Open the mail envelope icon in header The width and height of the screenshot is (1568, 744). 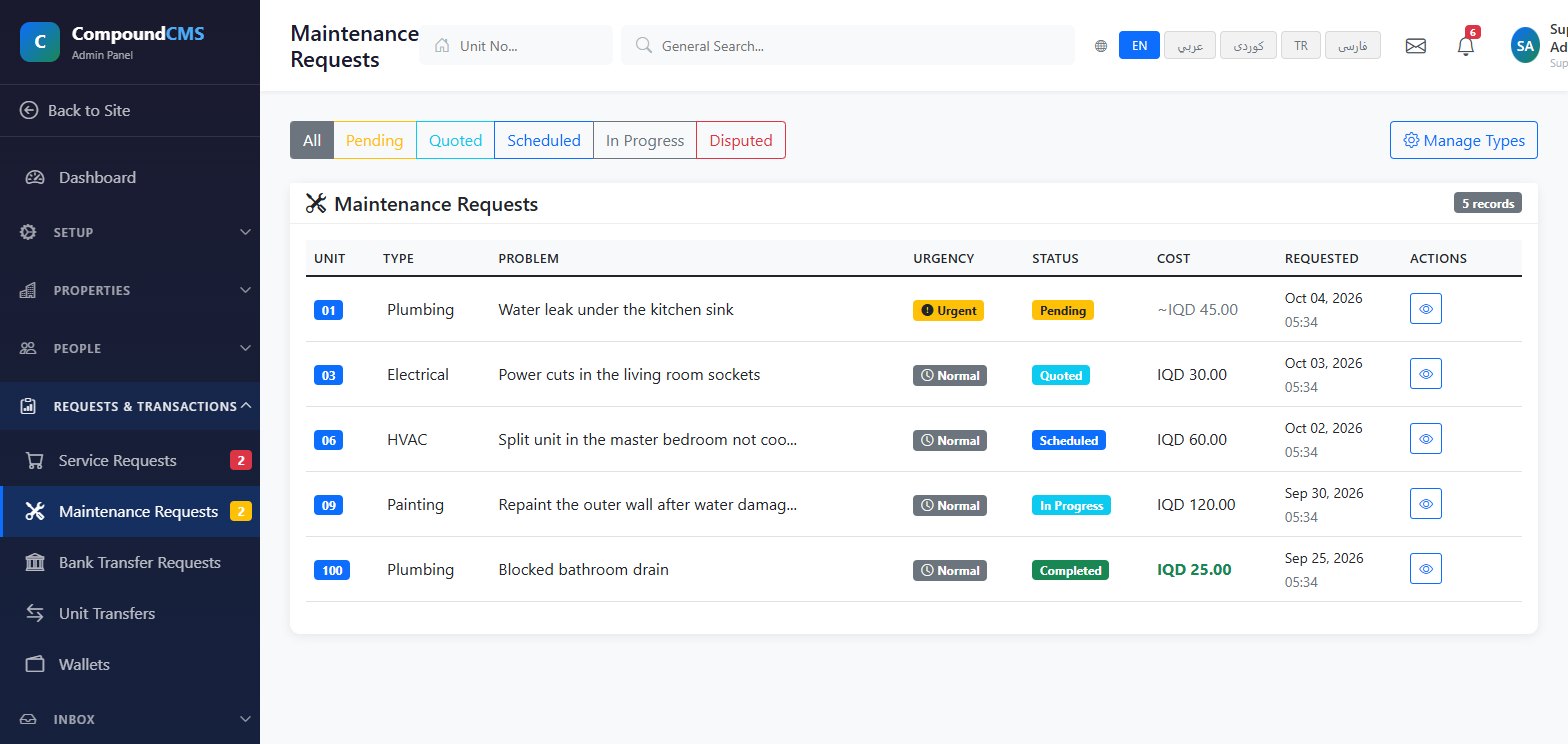click(x=1415, y=46)
